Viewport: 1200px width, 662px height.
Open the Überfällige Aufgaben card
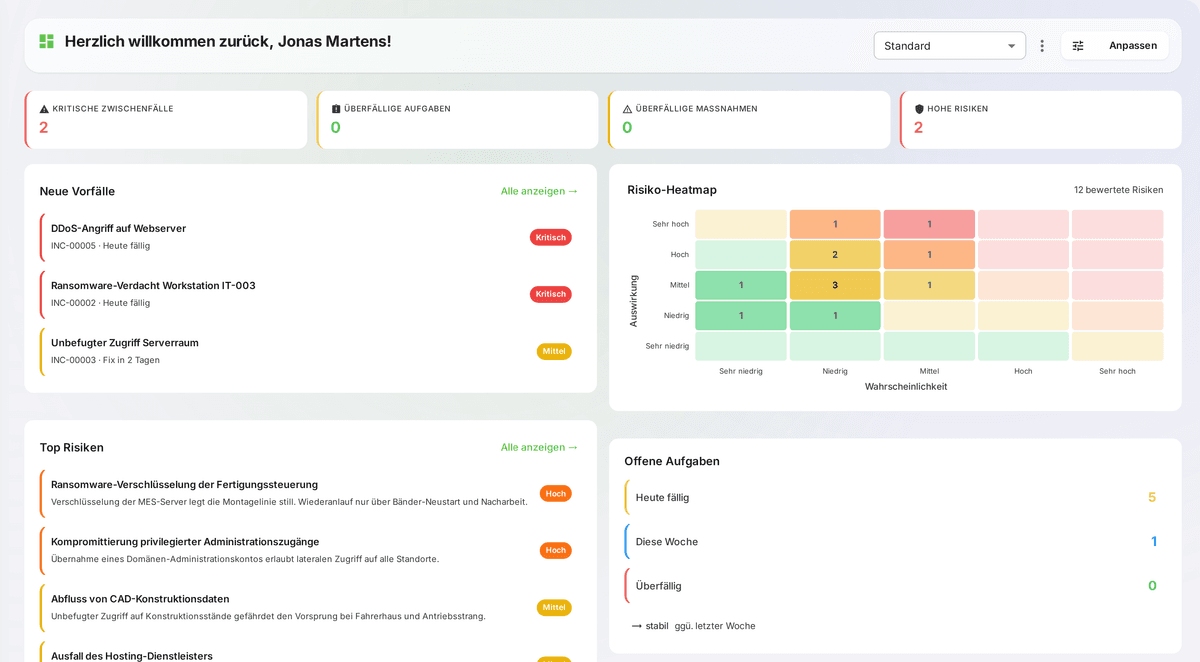pyautogui.click(x=458, y=120)
